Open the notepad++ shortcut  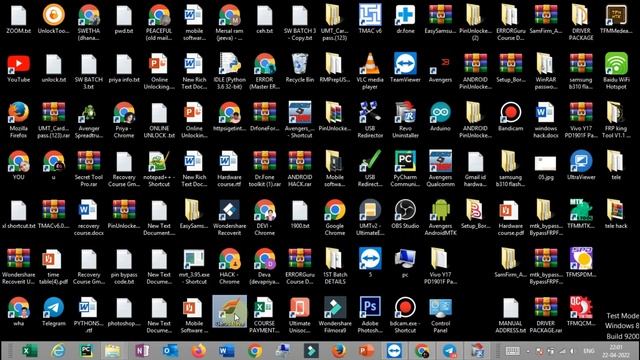(159, 169)
